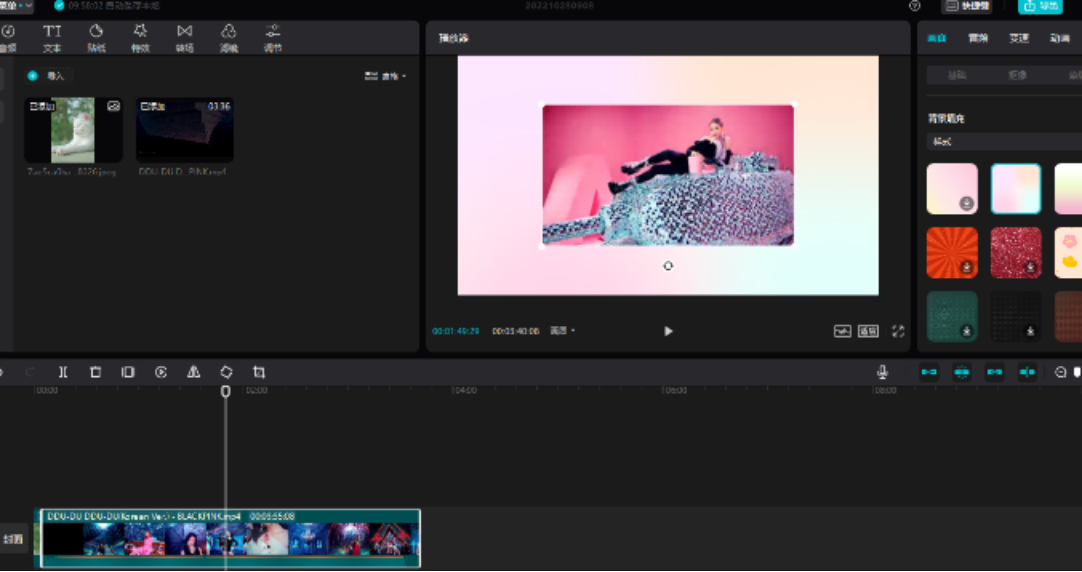
Task: Click the Mirror flip icon in timeline toolbar
Action: pyautogui.click(x=194, y=372)
